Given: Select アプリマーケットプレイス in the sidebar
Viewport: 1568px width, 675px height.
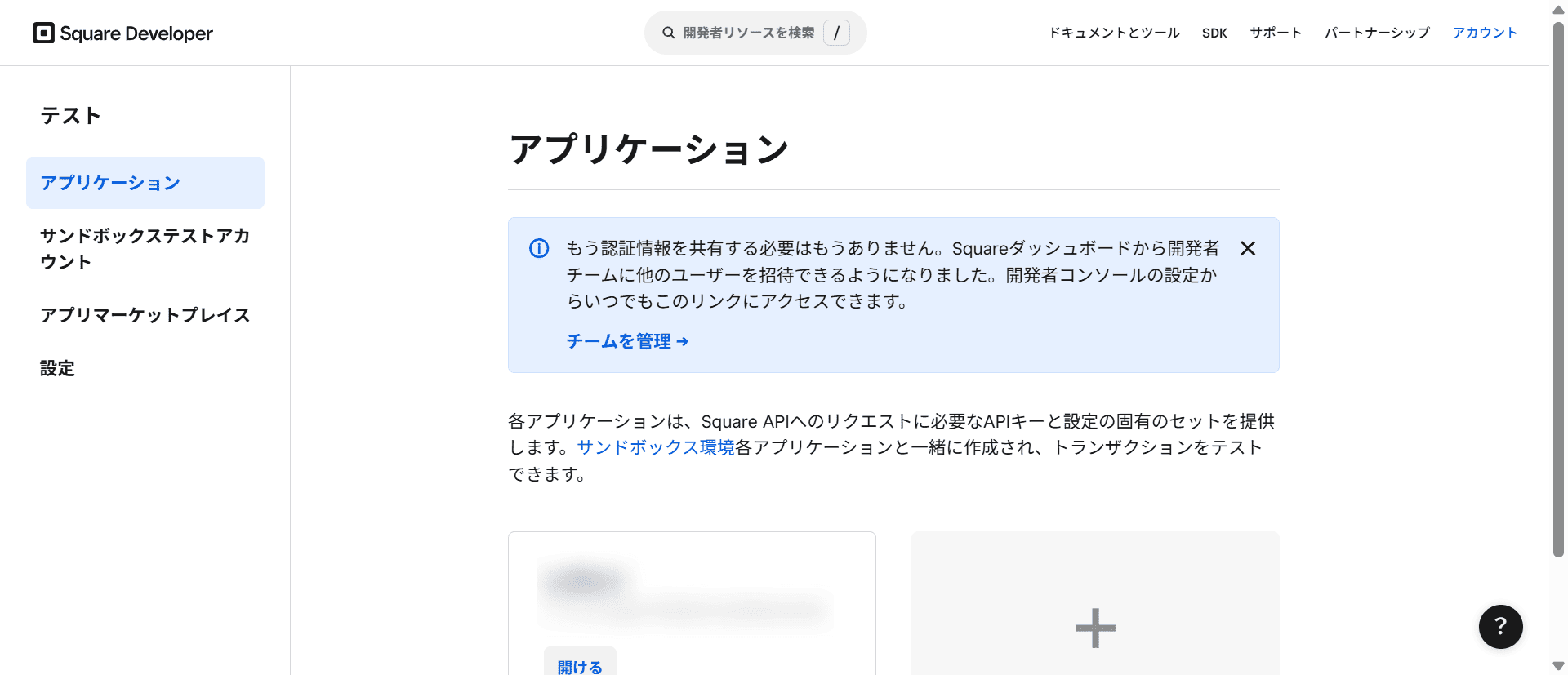Looking at the screenshot, I should pos(145,315).
